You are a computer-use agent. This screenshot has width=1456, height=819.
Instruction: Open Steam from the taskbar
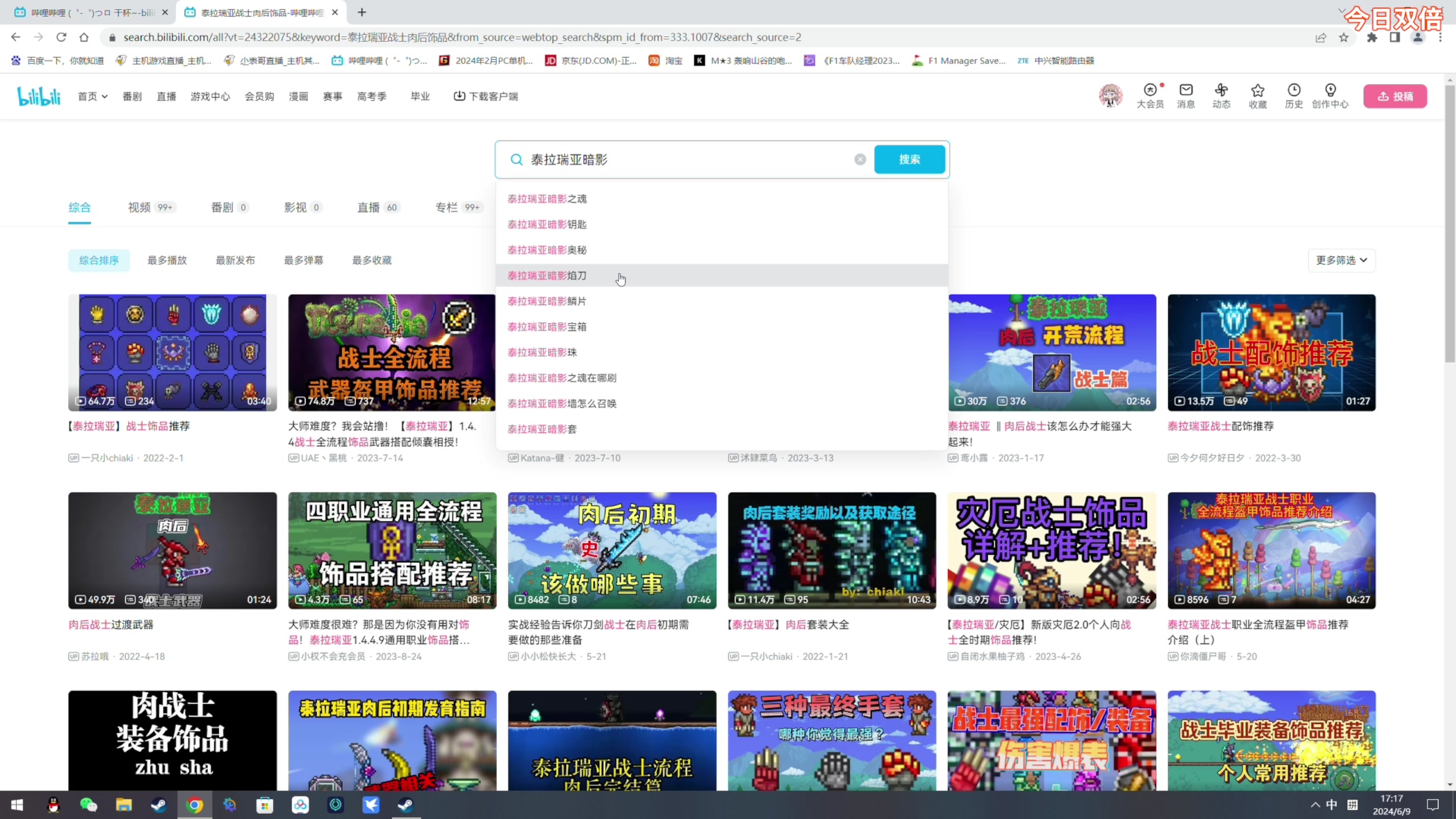point(158,805)
